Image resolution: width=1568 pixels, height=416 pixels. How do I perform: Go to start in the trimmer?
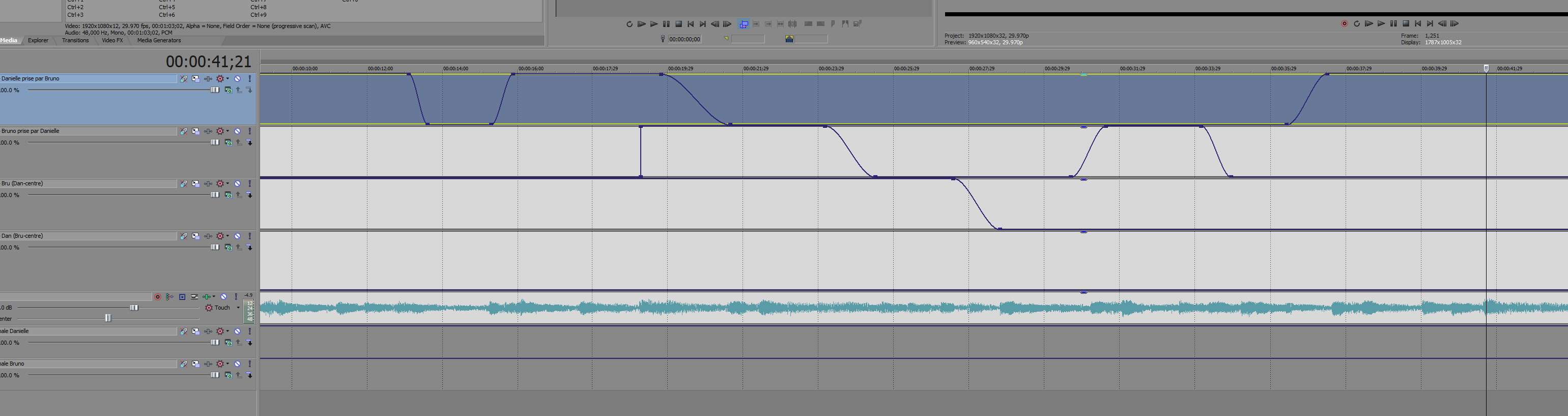(x=691, y=24)
